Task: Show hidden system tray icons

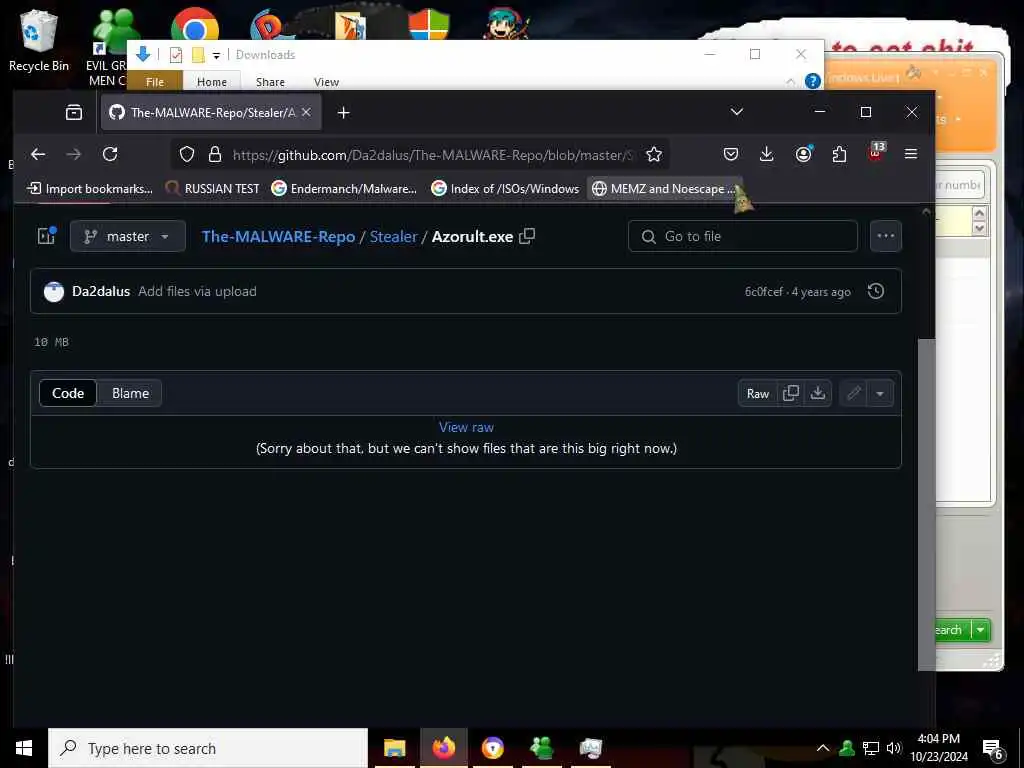Action: 823,748
